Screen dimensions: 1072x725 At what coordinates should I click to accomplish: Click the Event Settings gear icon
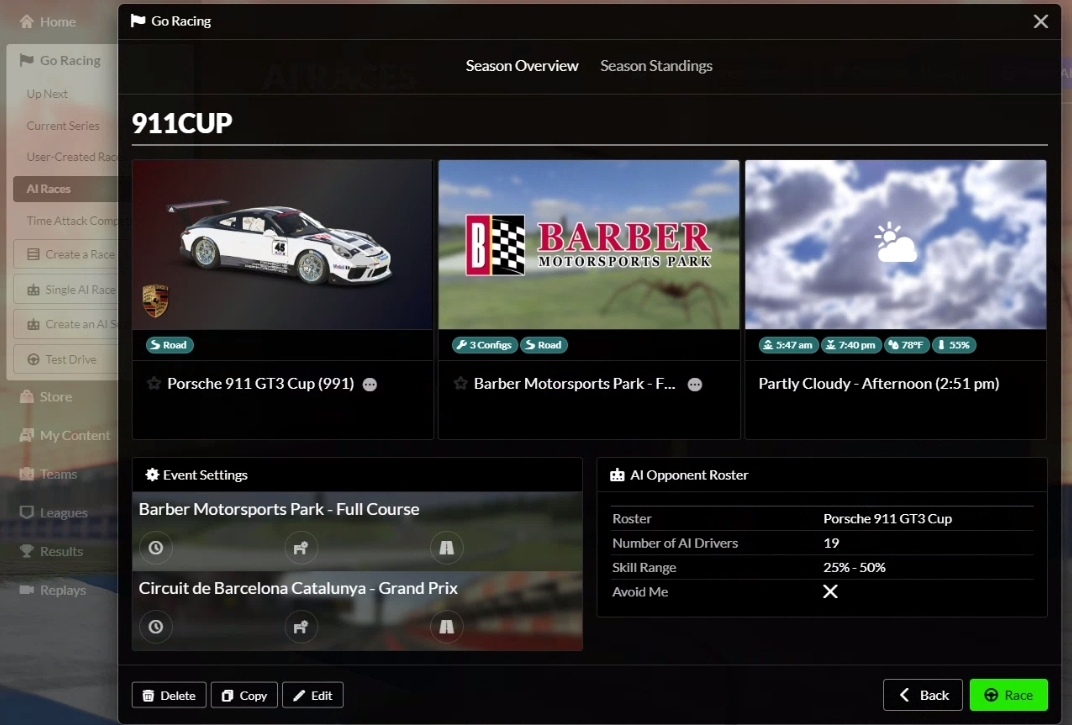point(152,475)
